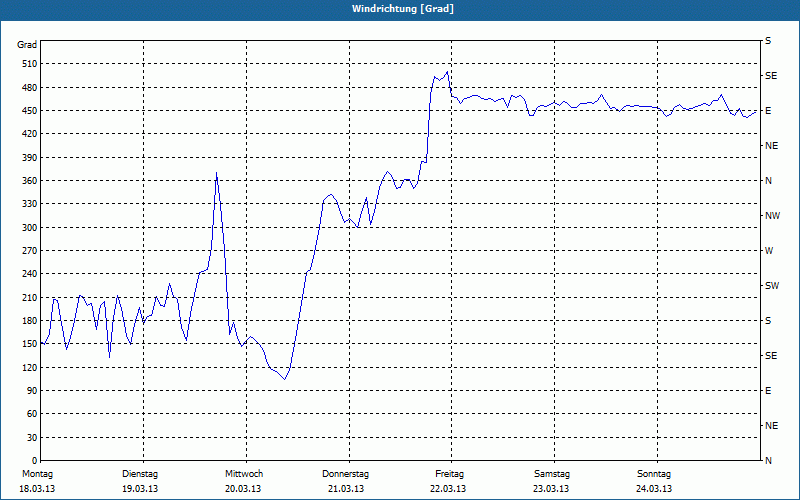Image resolution: width=800 pixels, height=500 pixels.
Task: Click the 360 y-axis tick label
Action: tap(30, 181)
